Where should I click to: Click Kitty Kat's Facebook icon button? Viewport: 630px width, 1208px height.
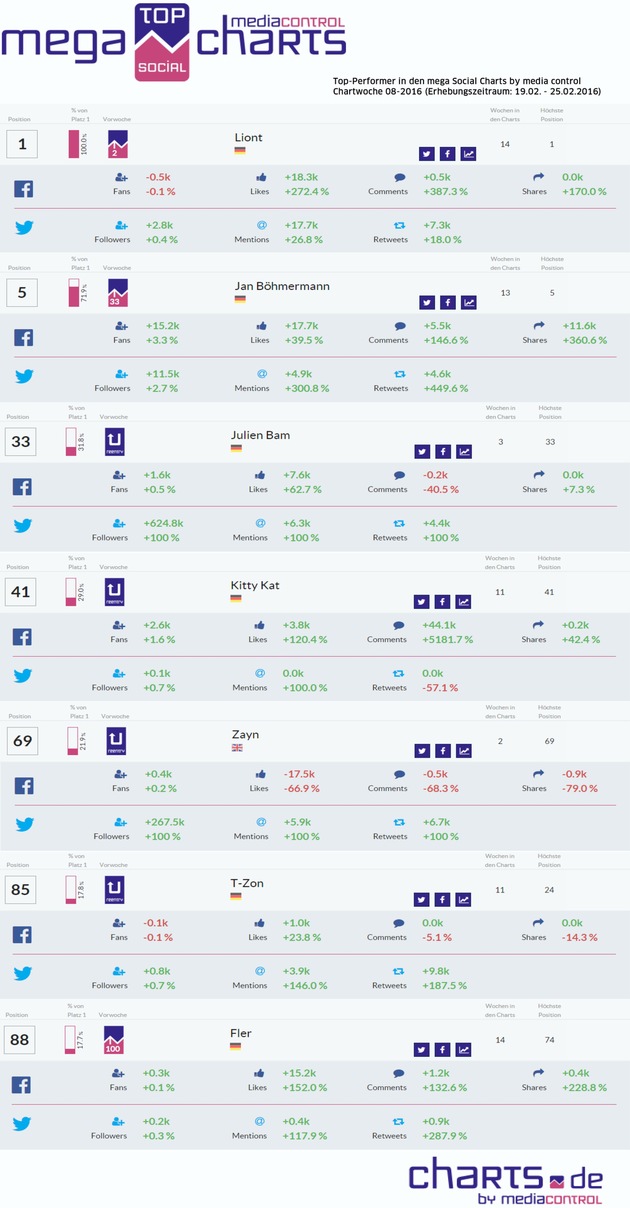point(442,602)
